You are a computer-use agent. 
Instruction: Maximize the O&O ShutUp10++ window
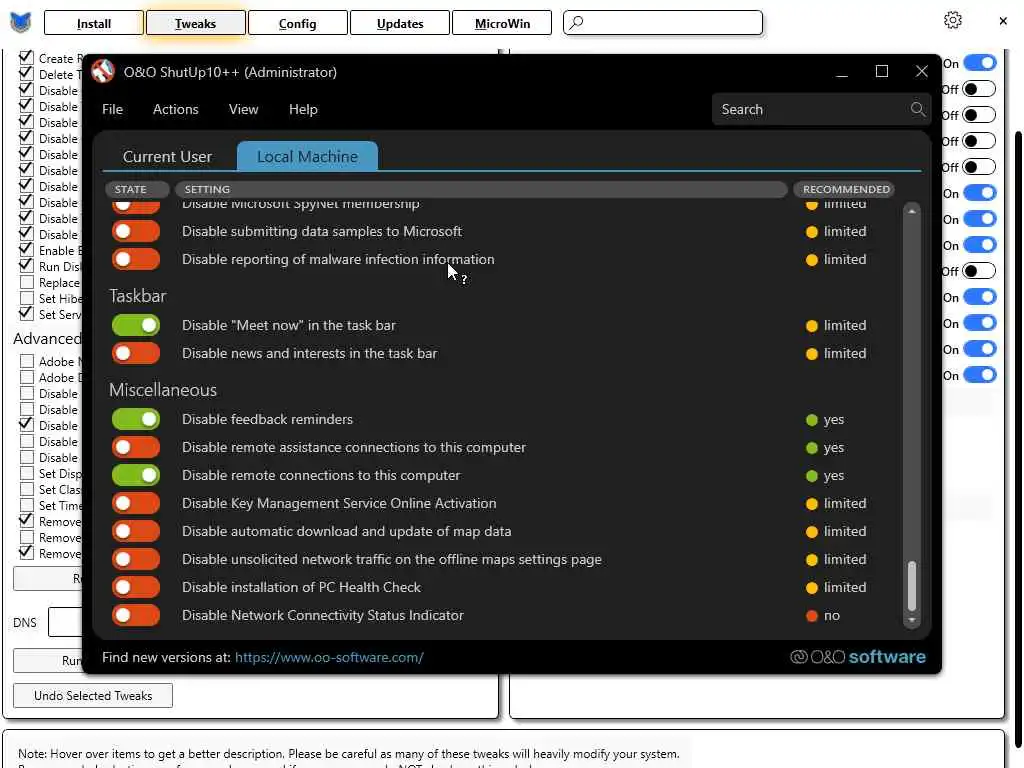(882, 71)
